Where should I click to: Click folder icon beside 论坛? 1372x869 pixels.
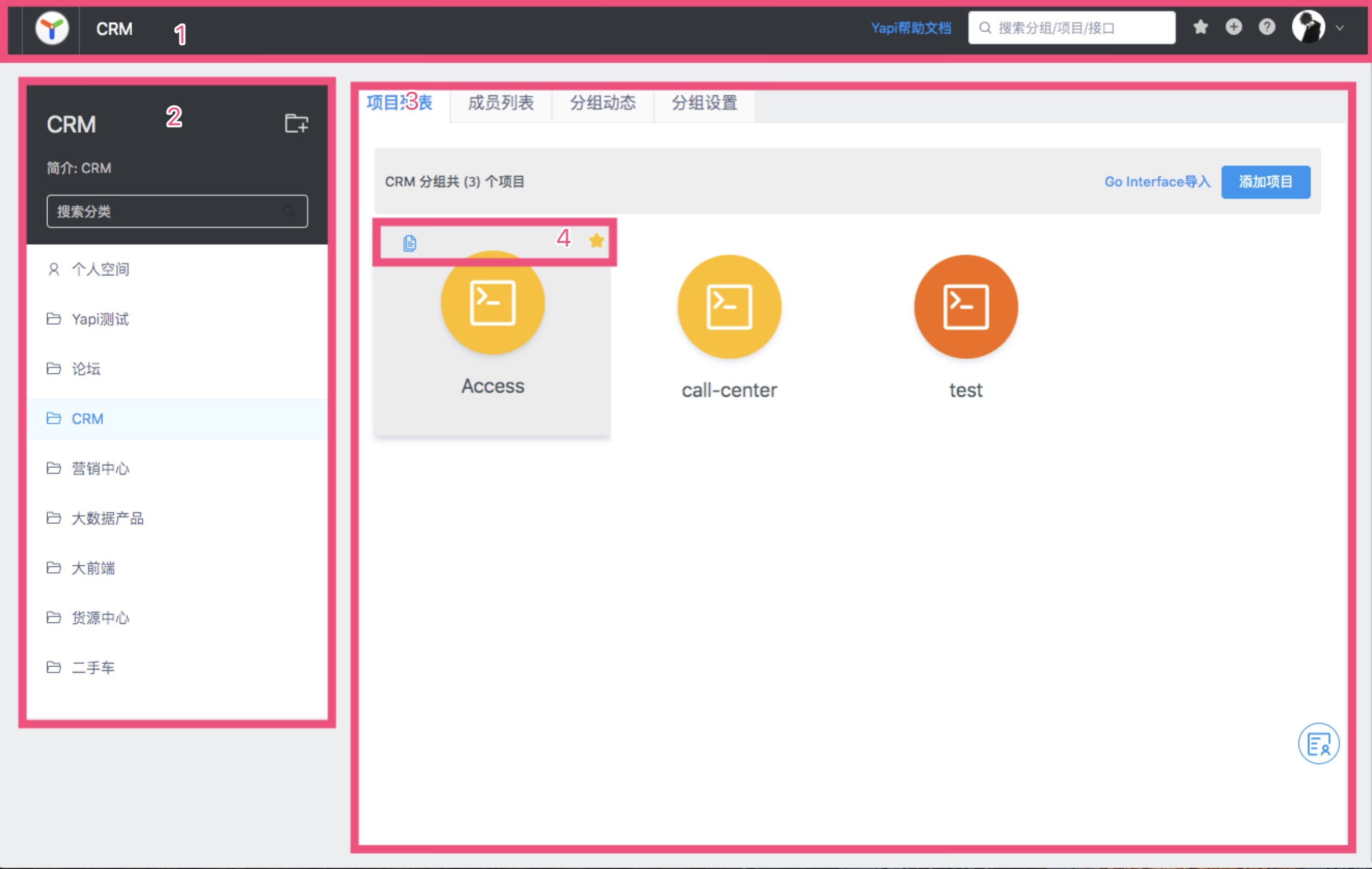coord(53,369)
